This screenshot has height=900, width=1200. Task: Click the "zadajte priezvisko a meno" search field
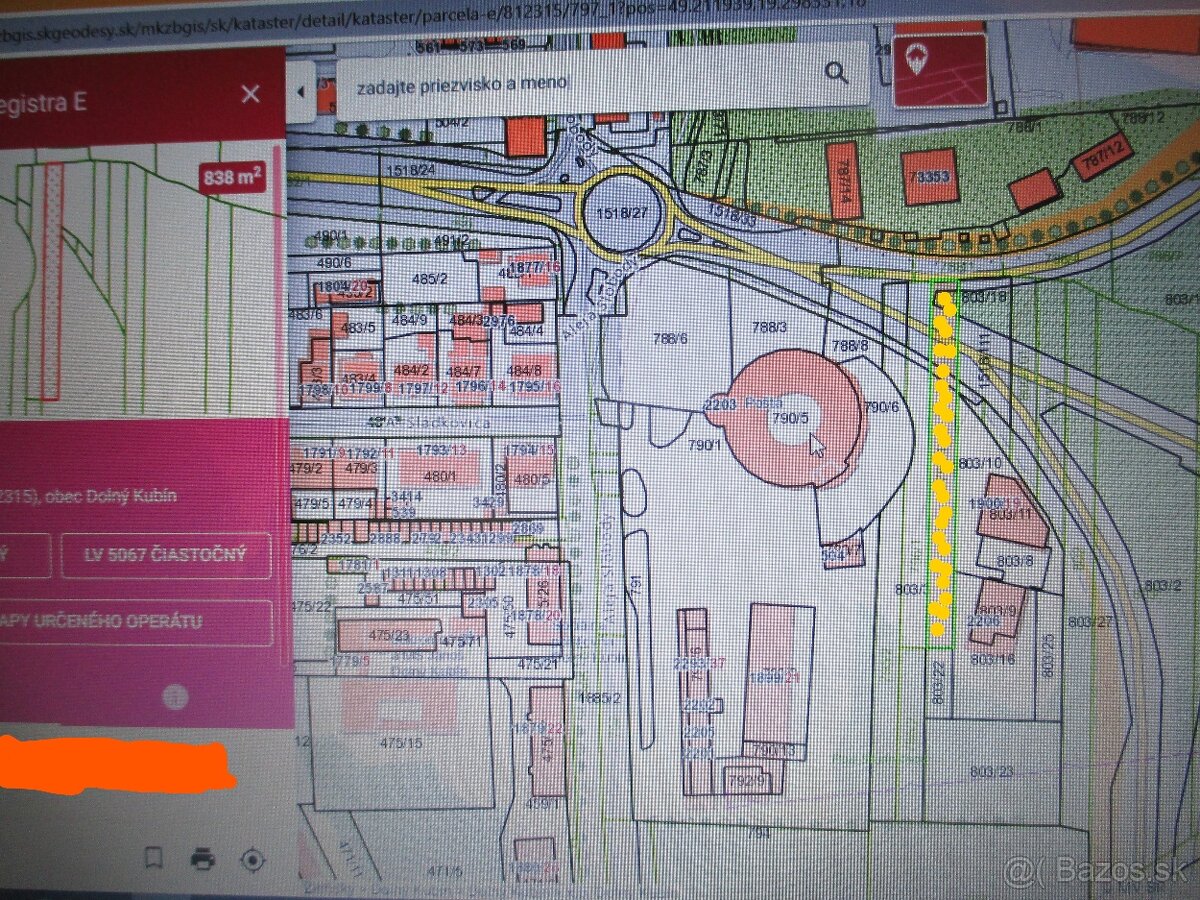580,82
